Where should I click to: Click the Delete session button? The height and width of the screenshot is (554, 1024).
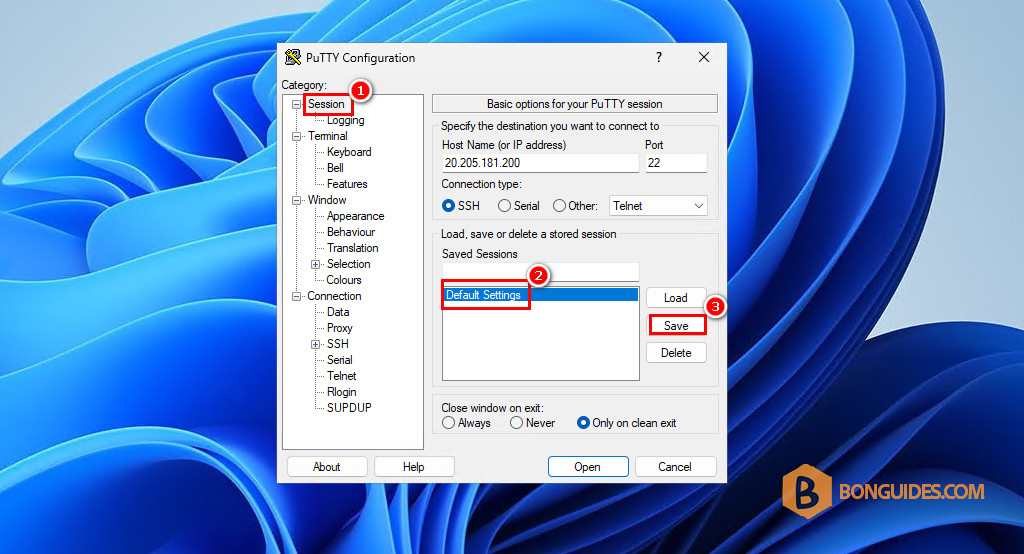676,353
